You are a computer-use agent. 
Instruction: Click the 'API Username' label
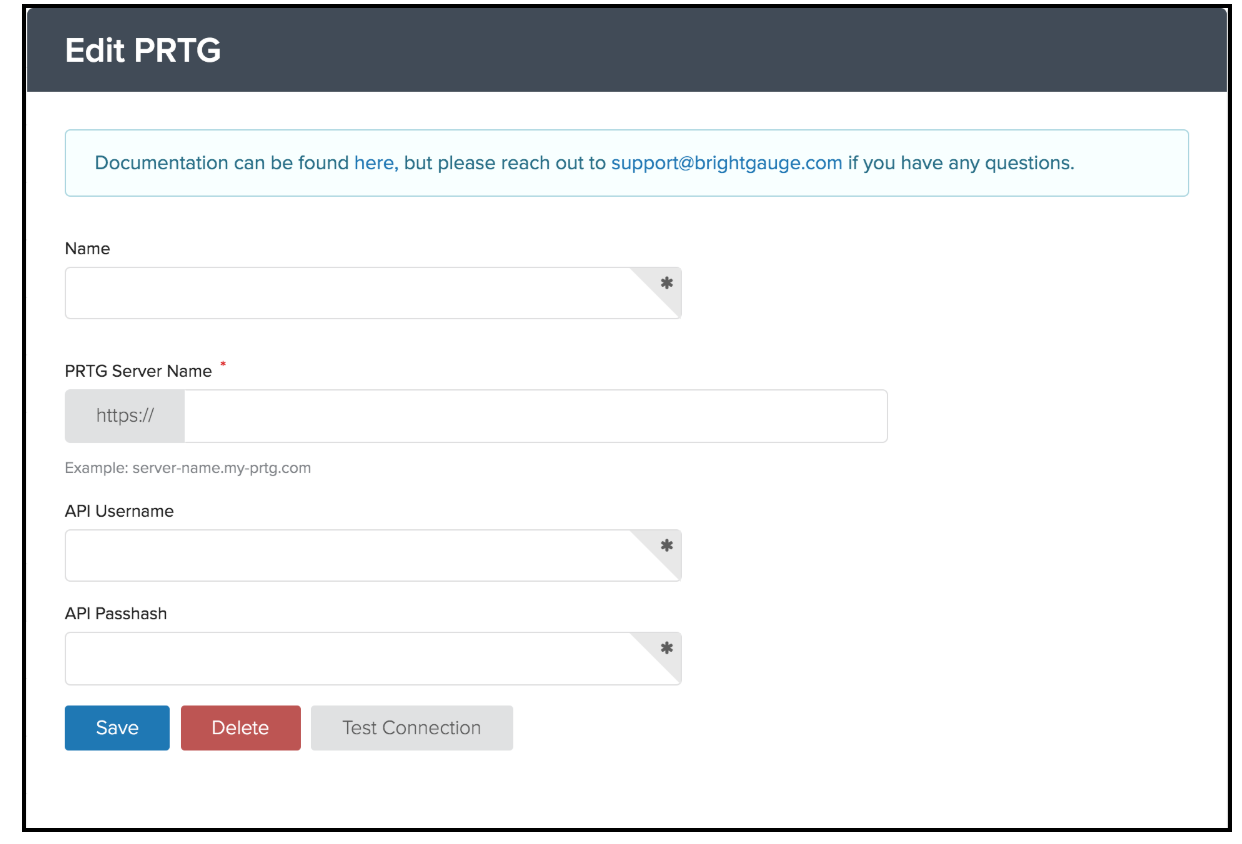pyautogui.click(x=119, y=511)
